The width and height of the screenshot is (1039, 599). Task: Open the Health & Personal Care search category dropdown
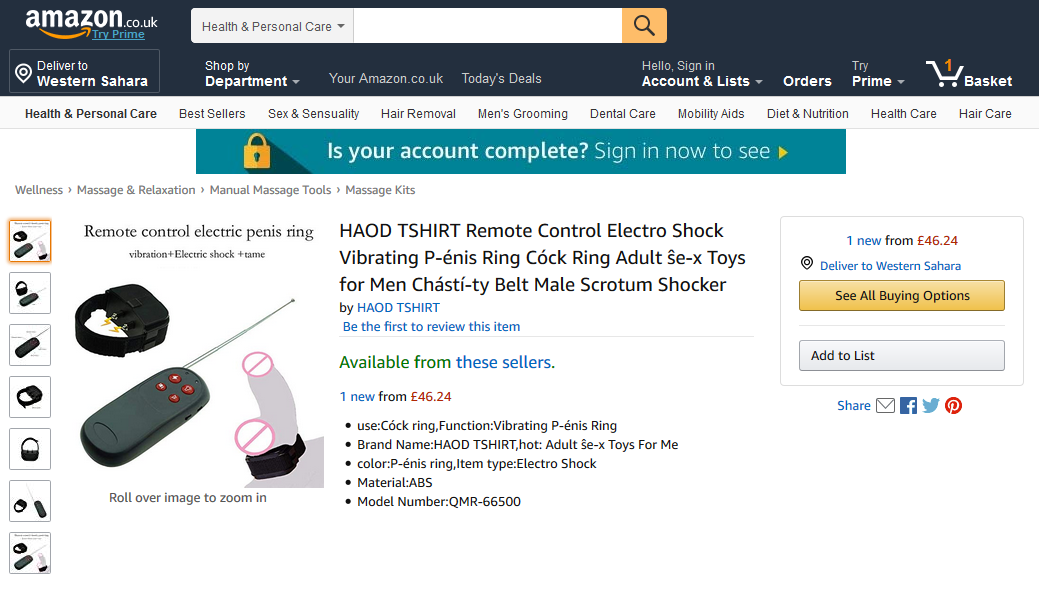tap(272, 26)
